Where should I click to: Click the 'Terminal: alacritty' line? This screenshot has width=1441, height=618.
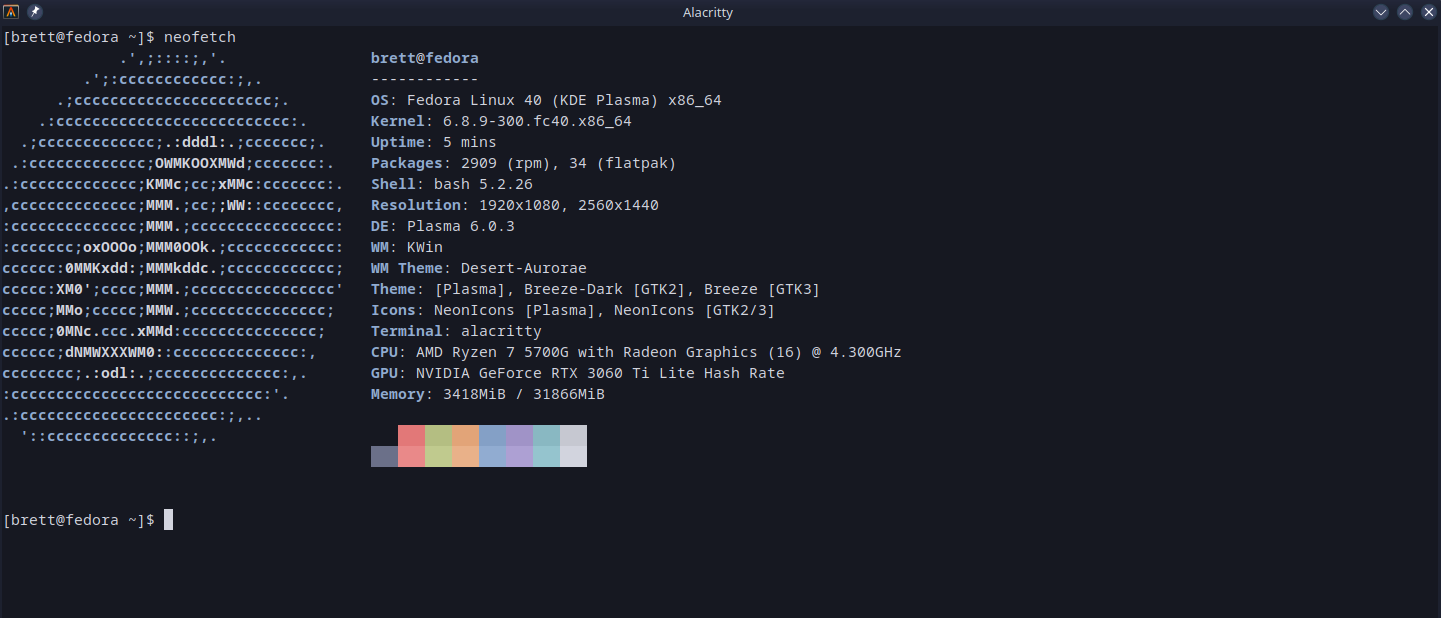click(x=456, y=331)
